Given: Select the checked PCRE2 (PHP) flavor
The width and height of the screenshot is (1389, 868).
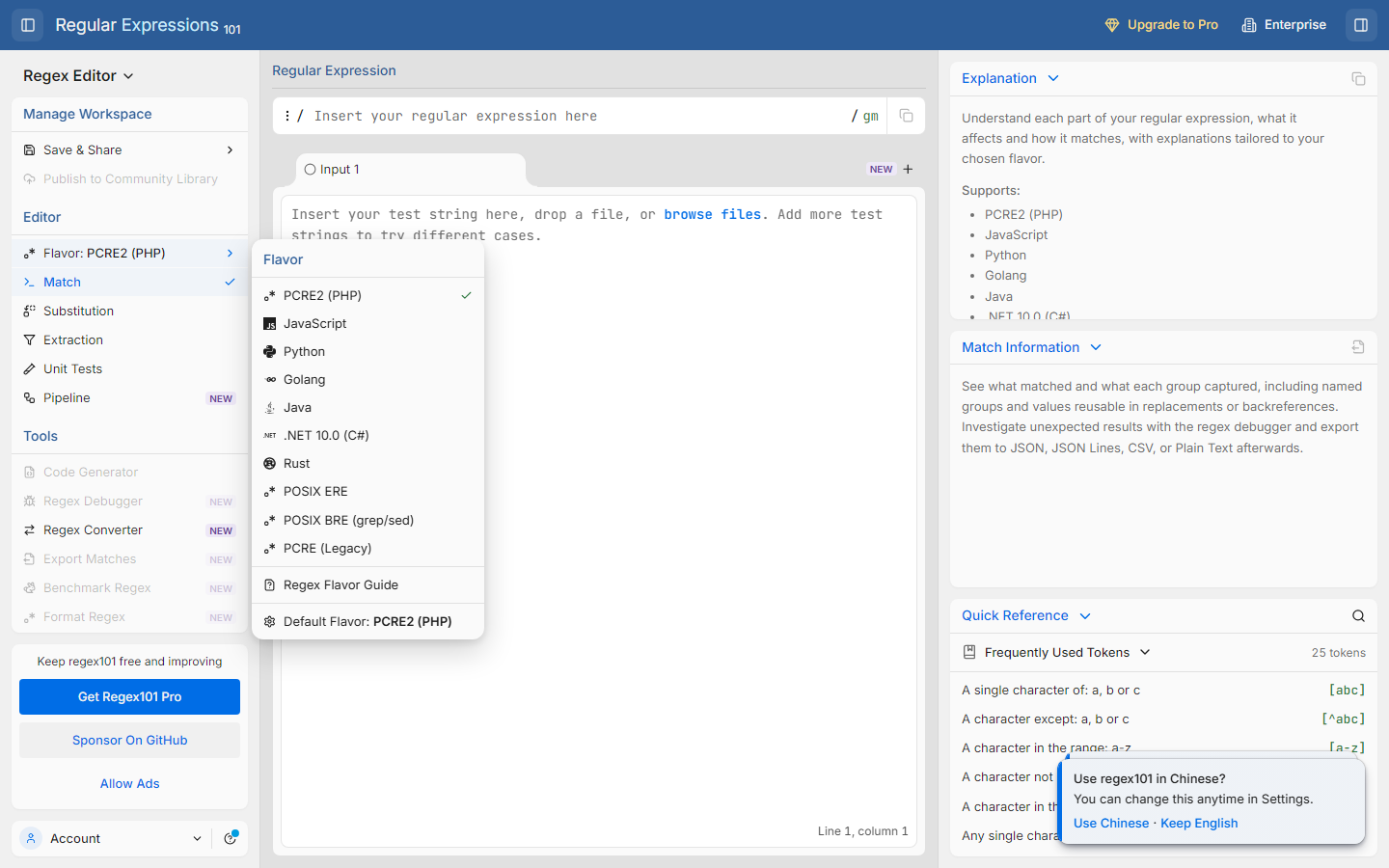Looking at the screenshot, I should point(368,296).
